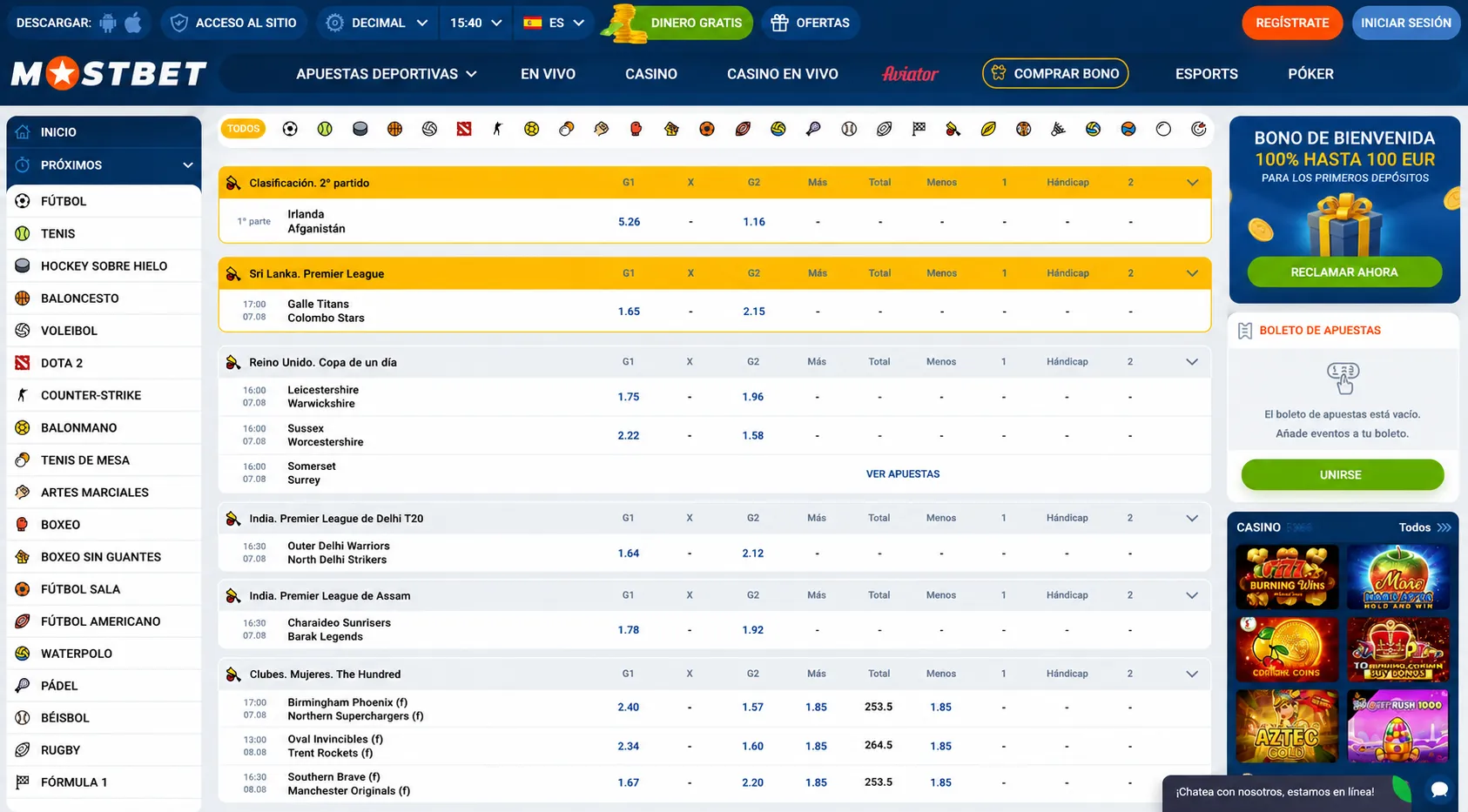
Task: Select the baseball icon in the filter bar
Action: pos(849,129)
